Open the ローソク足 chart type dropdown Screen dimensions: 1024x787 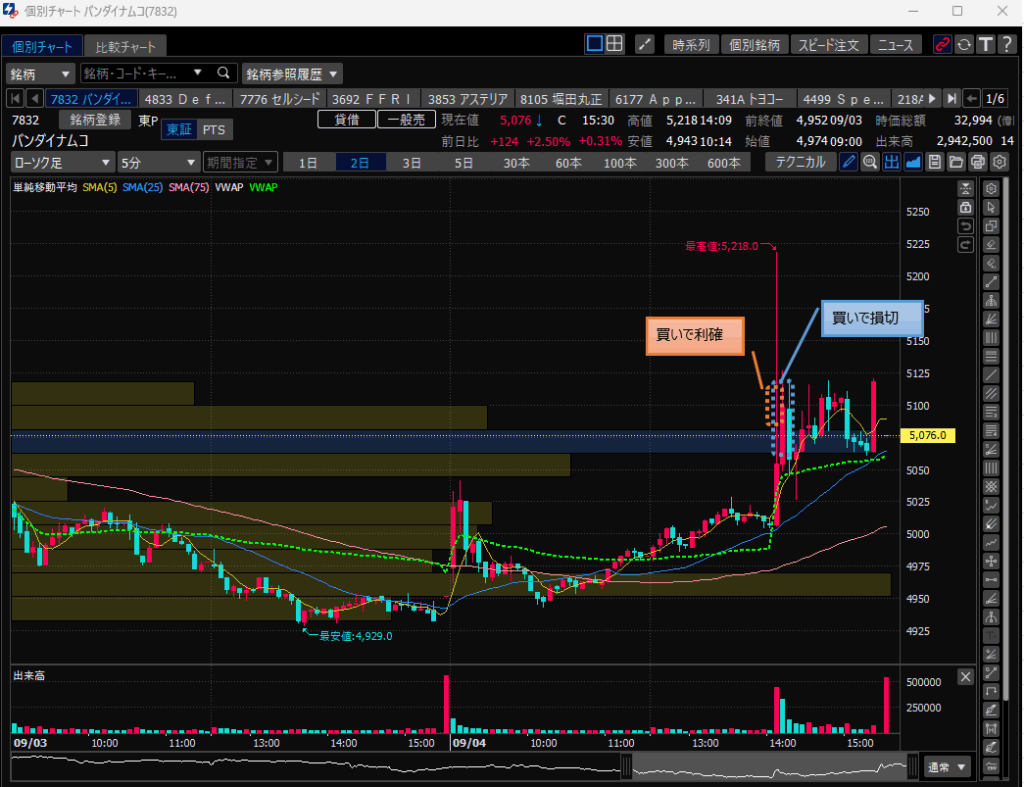click(62, 162)
